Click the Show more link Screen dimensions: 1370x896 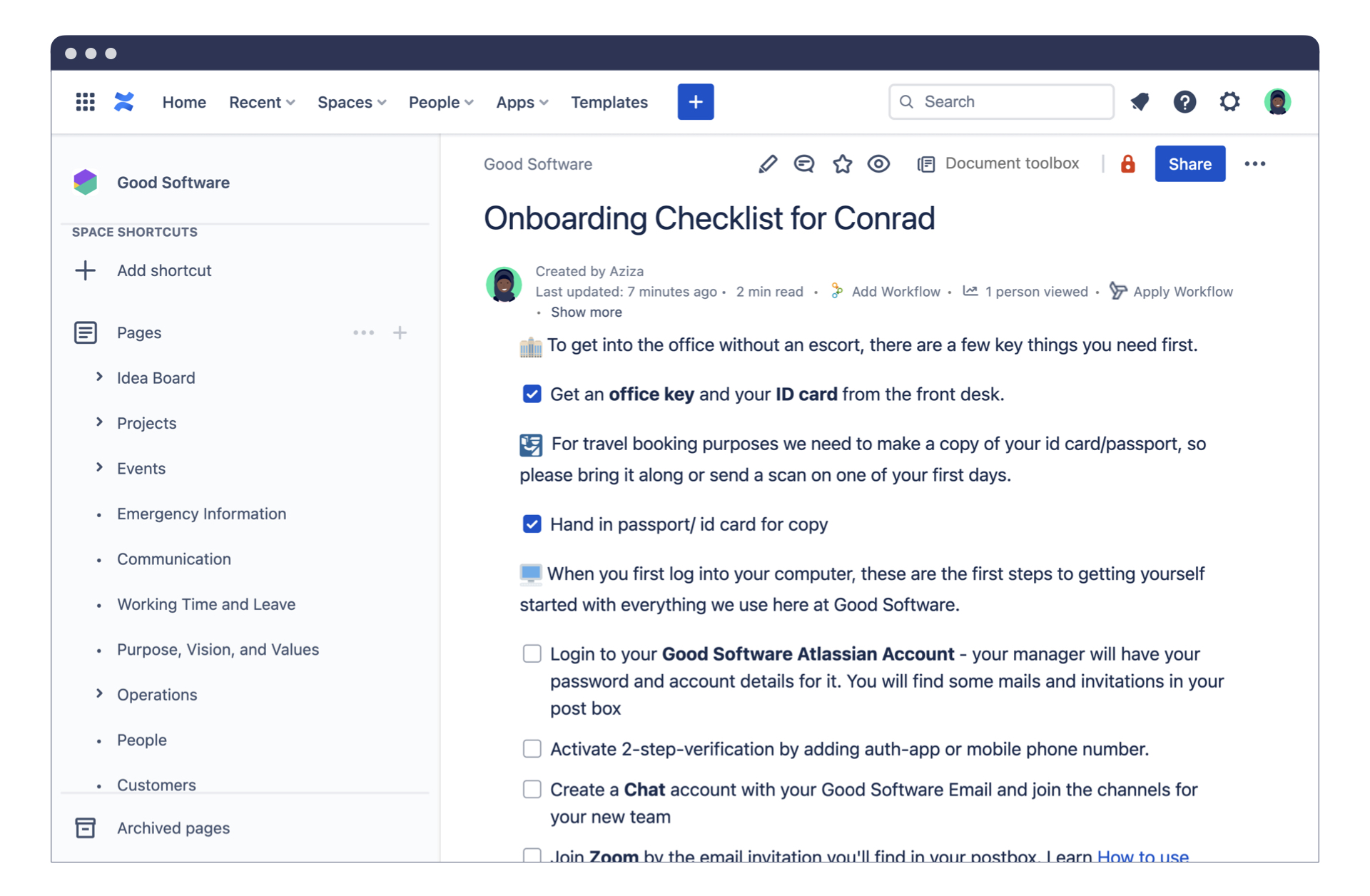[x=586, y=312]
